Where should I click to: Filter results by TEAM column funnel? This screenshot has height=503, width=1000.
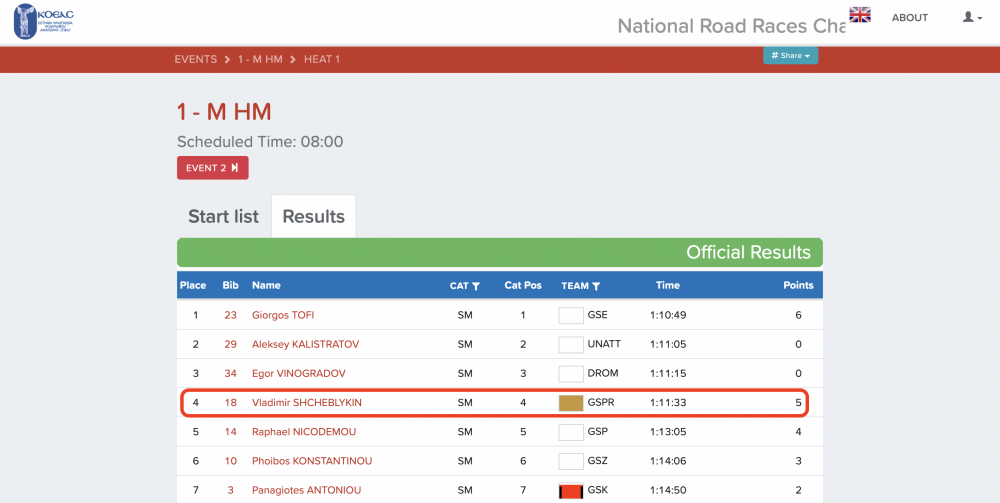tap(596, 286)
